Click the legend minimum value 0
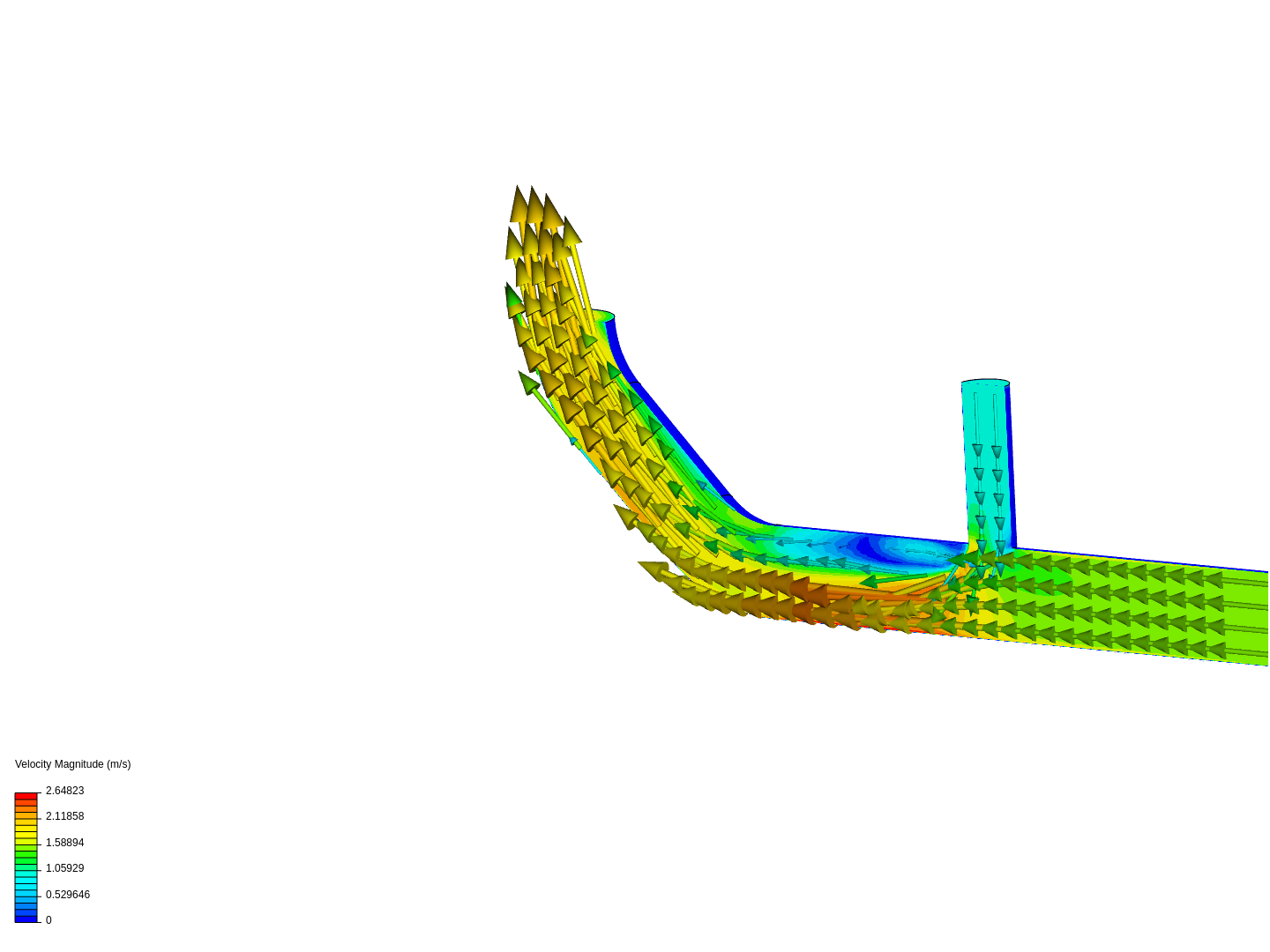This screenshot has width=1270, height=952. [49, 920]
